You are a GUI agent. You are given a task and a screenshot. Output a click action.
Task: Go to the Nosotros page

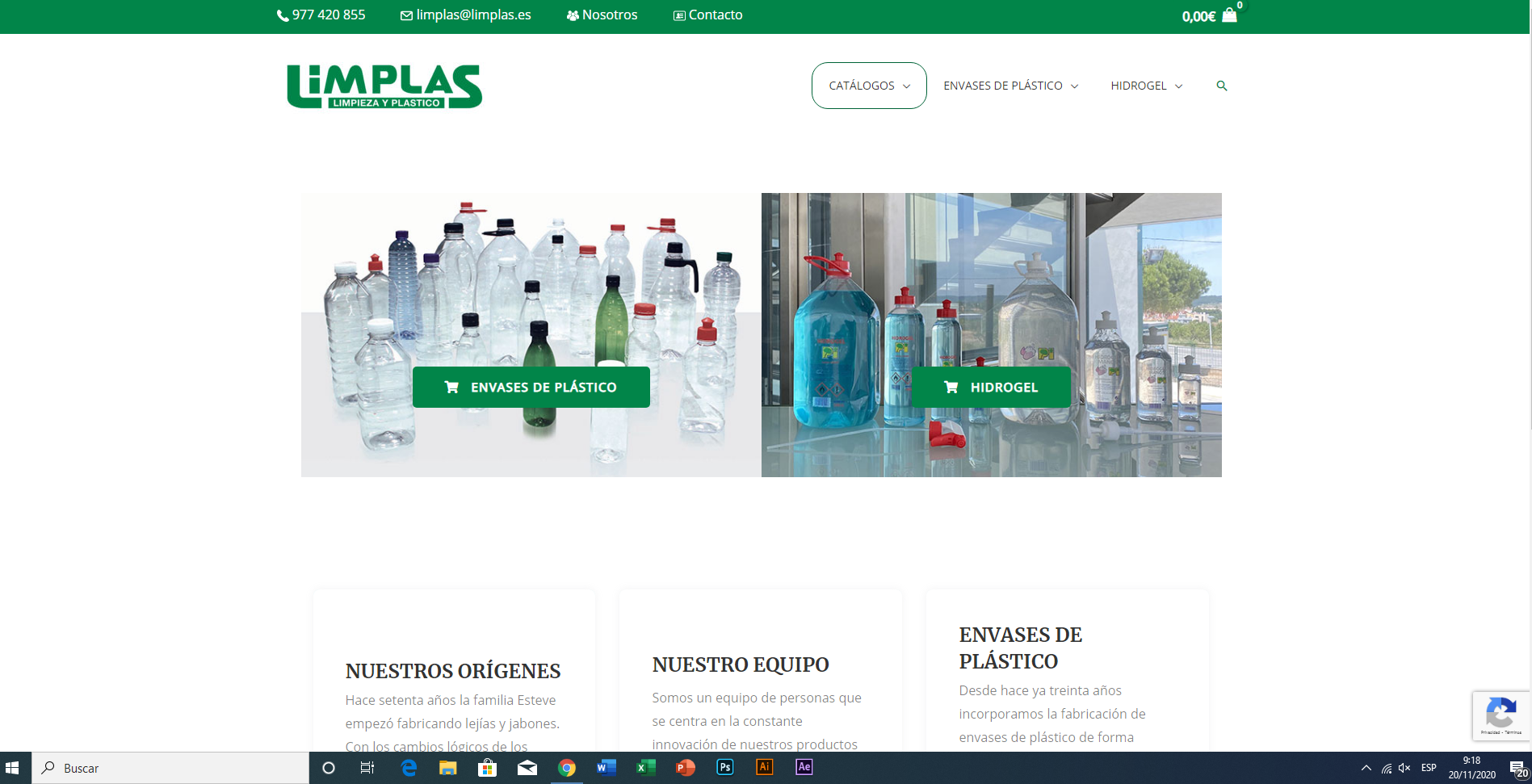pos(602,15)
